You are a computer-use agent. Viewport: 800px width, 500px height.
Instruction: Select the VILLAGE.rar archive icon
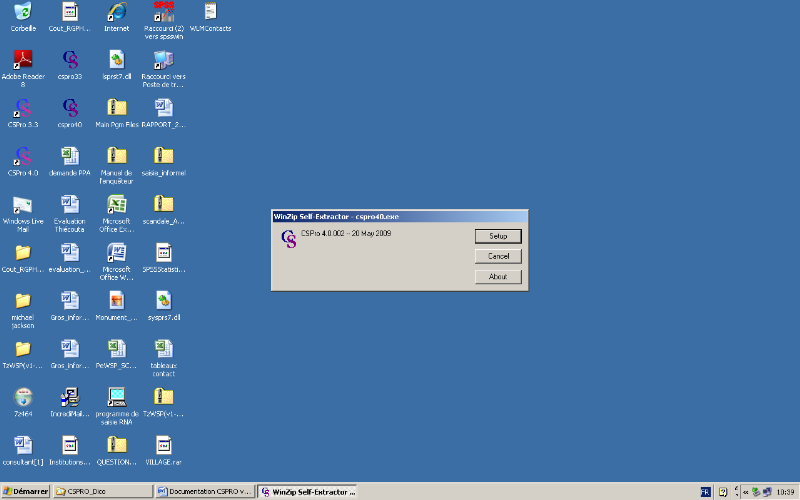coord(164,450)
